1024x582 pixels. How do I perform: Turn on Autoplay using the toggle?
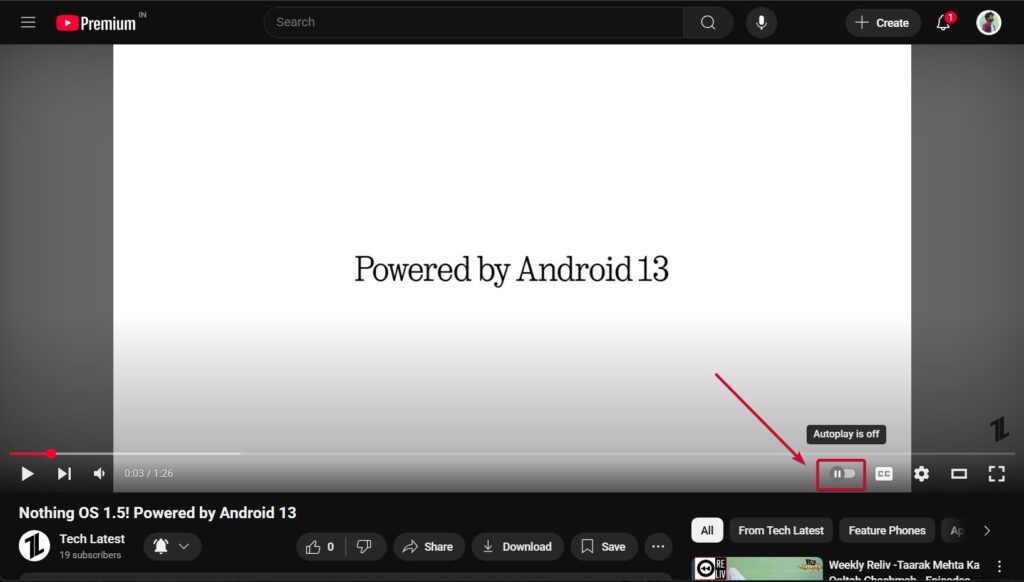841,473
